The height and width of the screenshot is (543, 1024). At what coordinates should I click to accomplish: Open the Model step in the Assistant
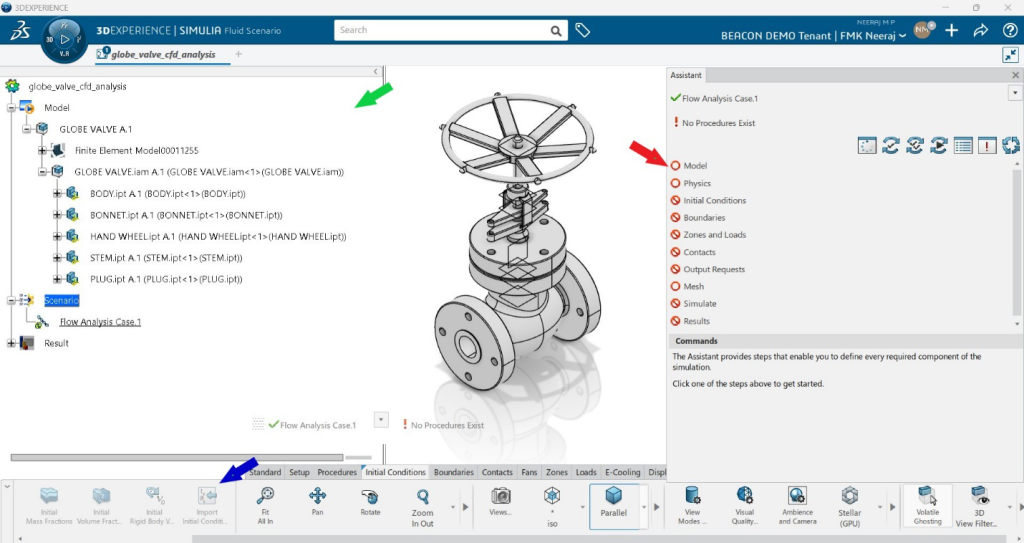695,166
